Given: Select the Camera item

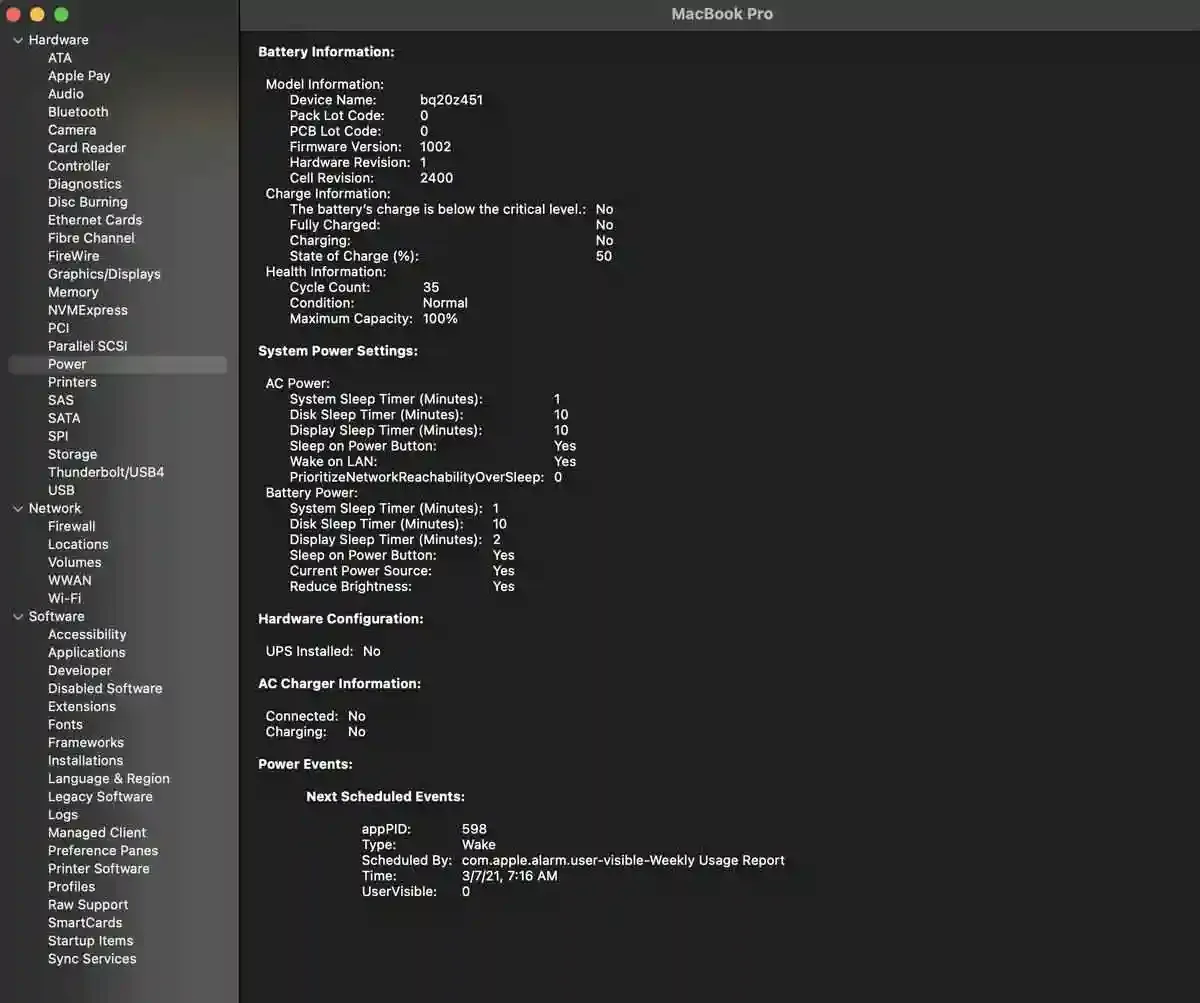Looking at the screenshot, I should pyautogui.click(x=72, y=130).
